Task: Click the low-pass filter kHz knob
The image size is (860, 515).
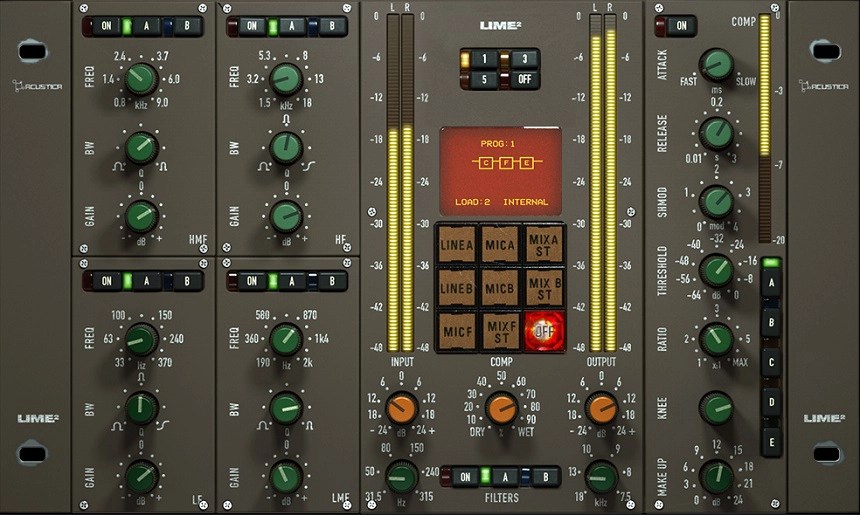Action: coord(601,477)
